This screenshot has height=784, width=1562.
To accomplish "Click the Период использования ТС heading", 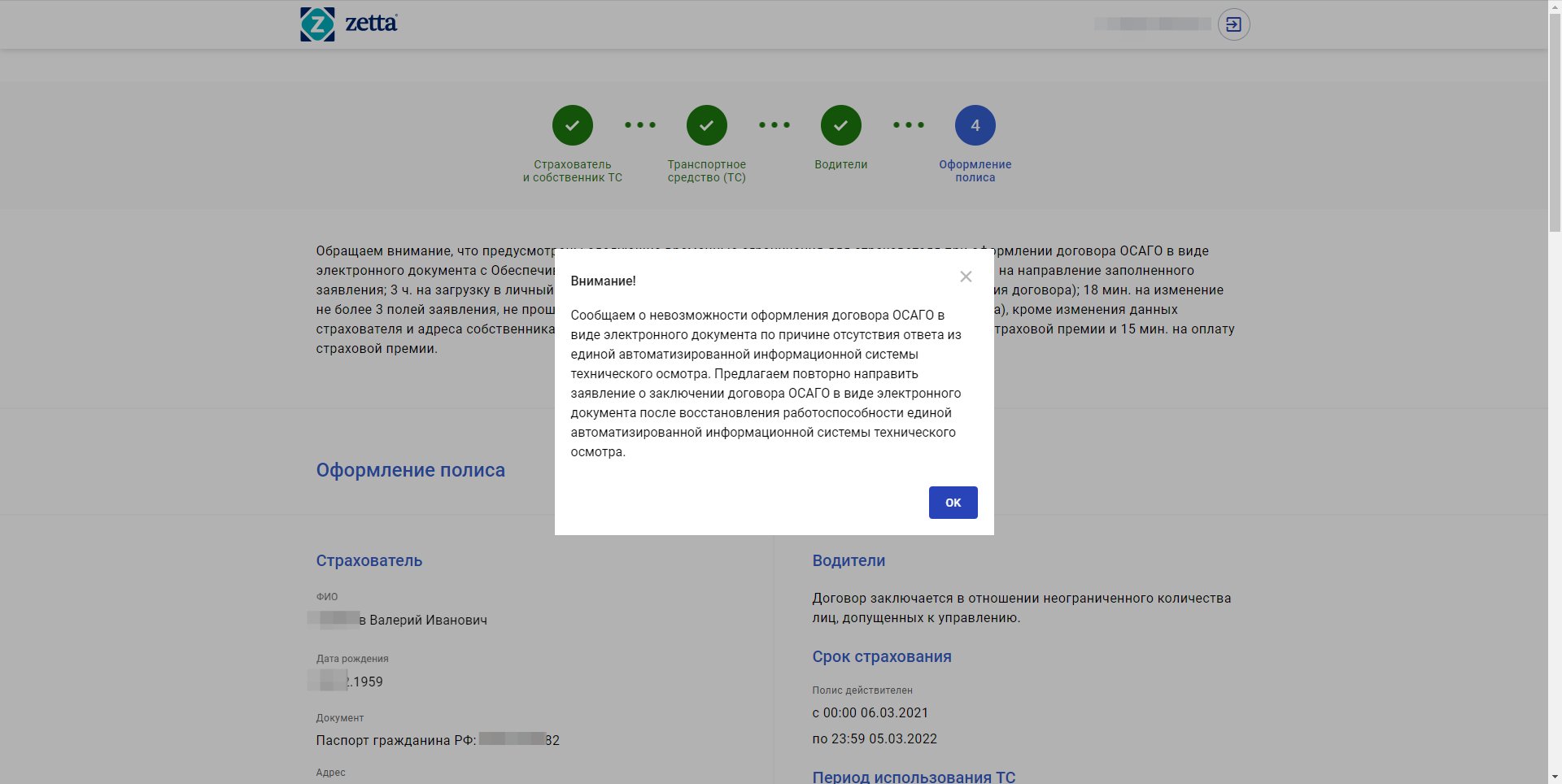I will (x=913, y=777).
